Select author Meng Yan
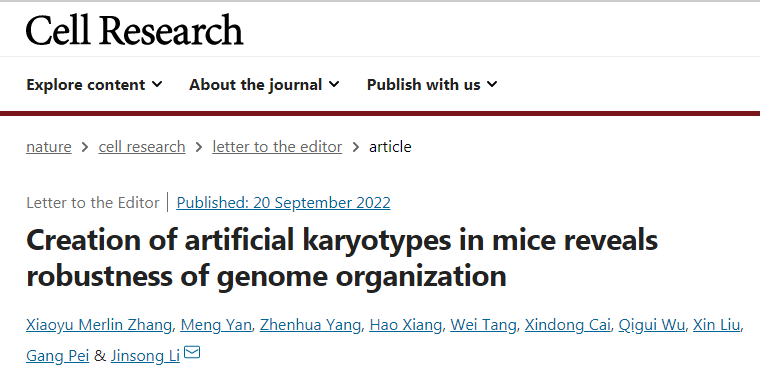The height and width of the screenshot is (378, 760). click(216, 325)
